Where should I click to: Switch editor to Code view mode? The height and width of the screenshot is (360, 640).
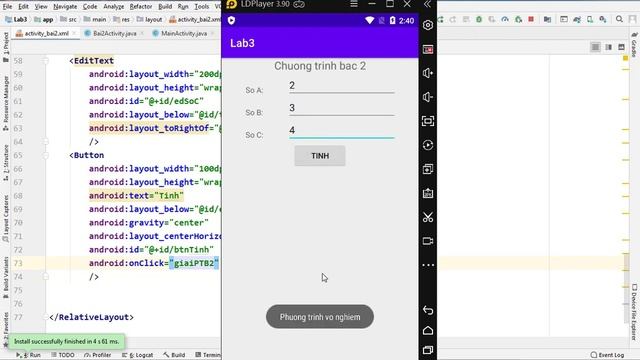tap(596, 47)
